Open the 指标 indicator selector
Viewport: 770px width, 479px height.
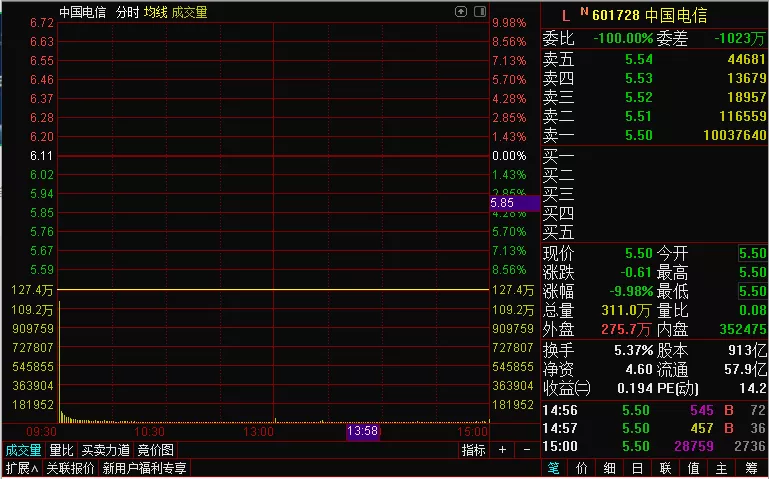[473, 450]
